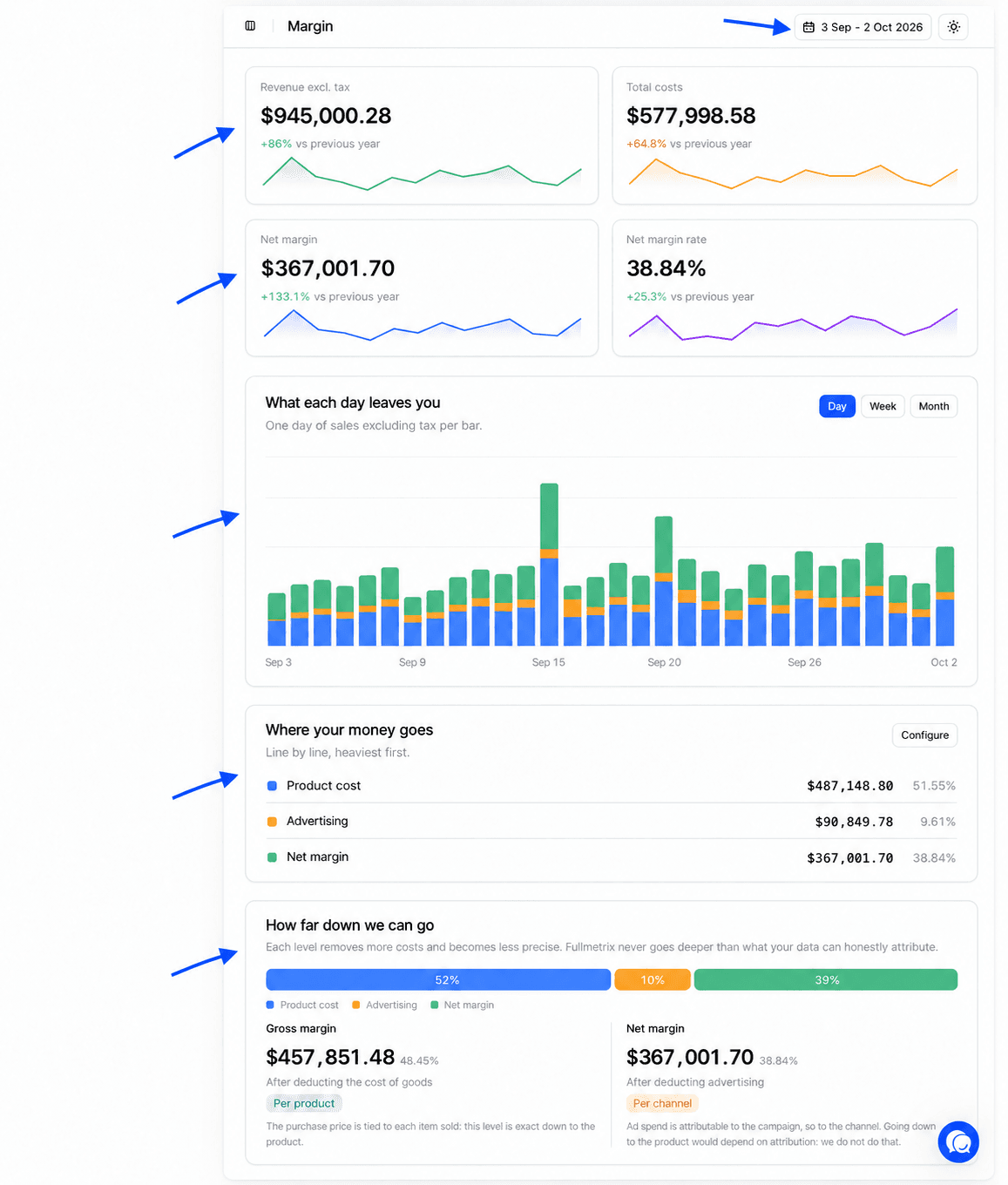Click the Sep 3 bar in chart
Screen dimensions: 1008x1185
[277, 620]
